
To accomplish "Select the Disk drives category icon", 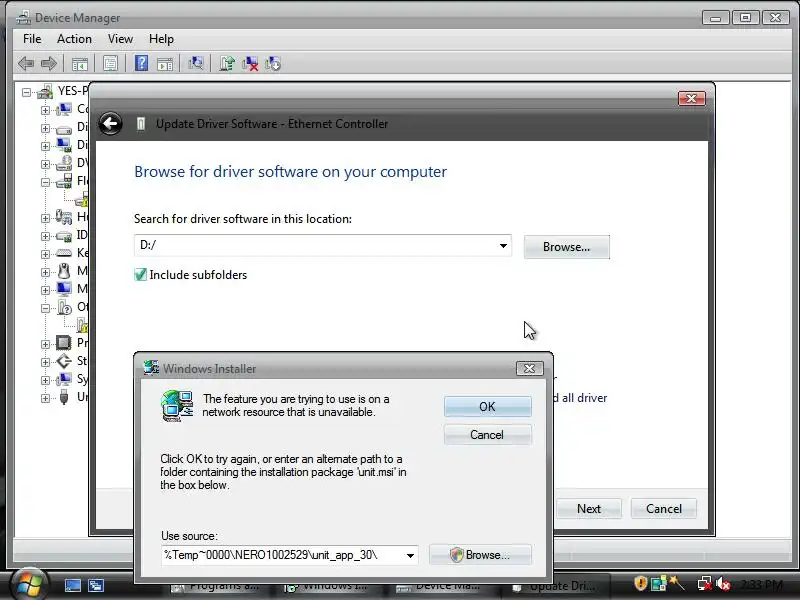I will coord(64,128).
